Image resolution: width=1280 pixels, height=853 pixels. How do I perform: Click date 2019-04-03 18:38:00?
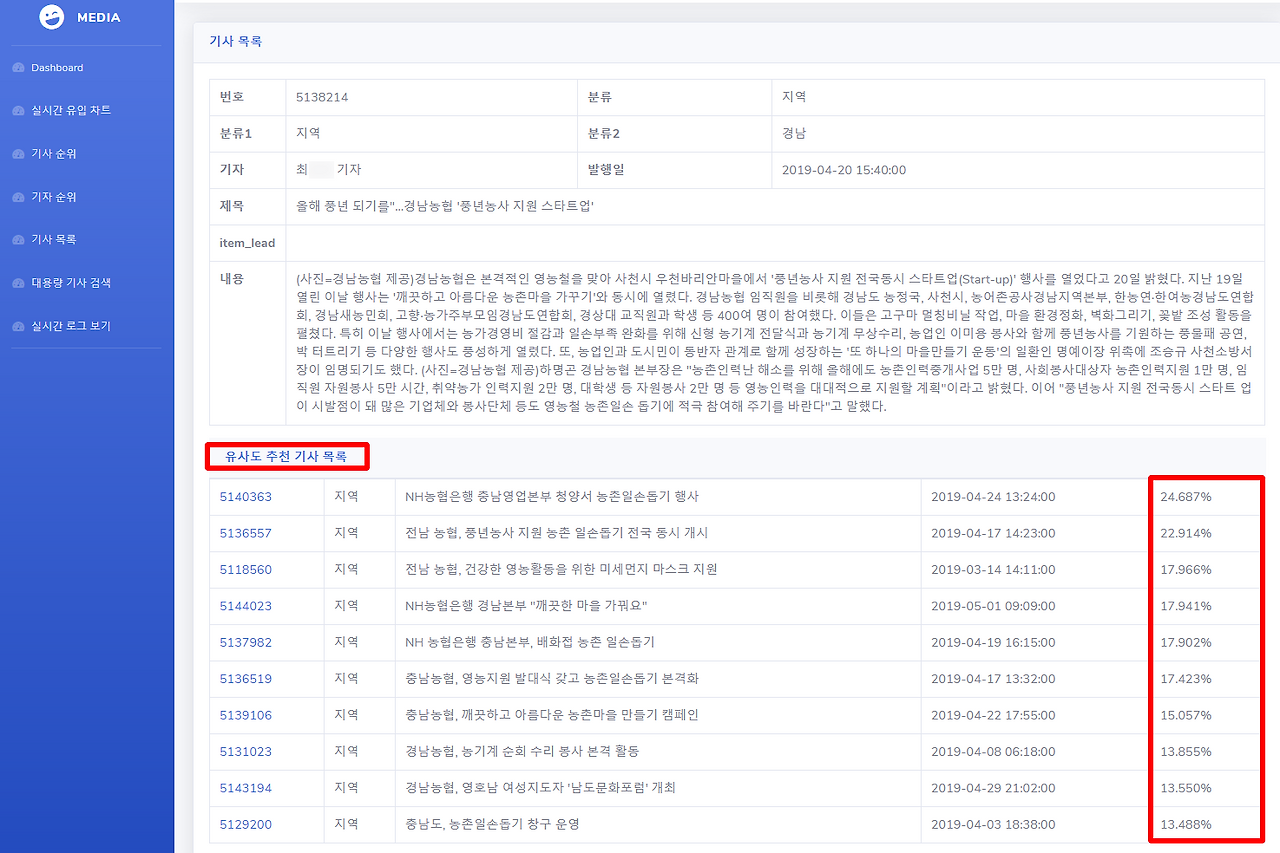[x=993, y=824]
